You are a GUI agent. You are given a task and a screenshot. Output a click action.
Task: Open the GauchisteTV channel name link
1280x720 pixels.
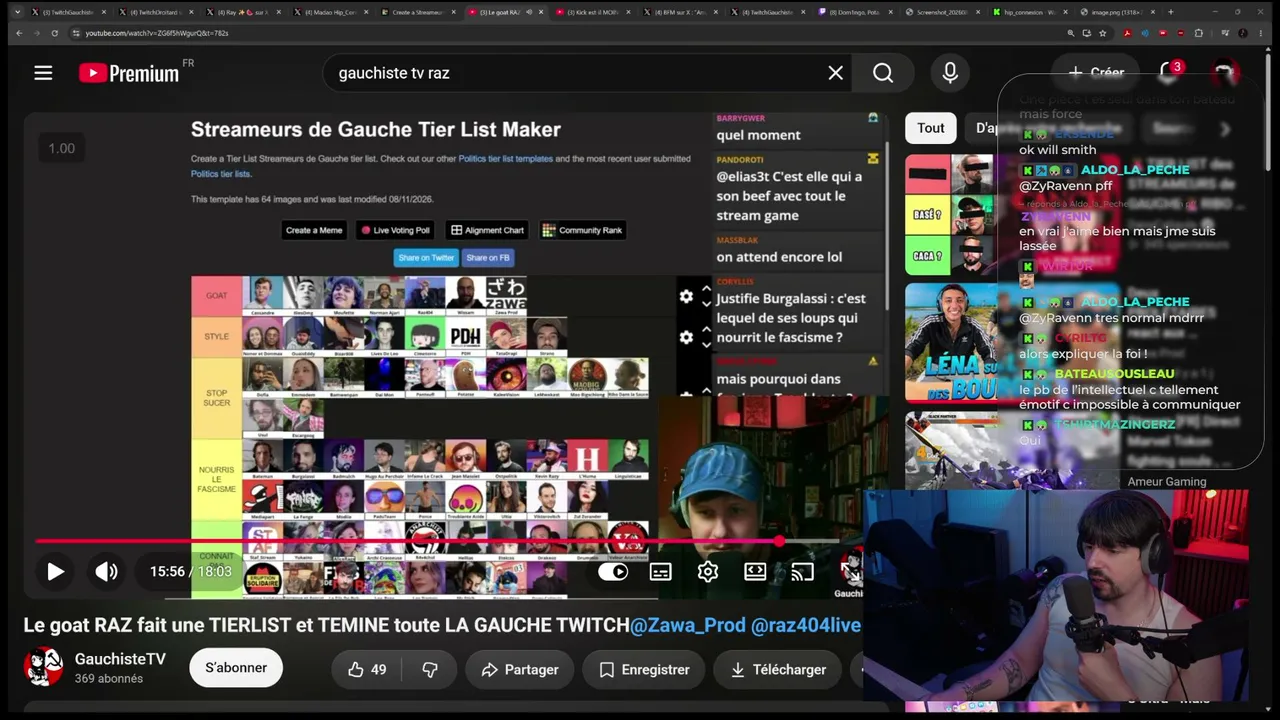tap(120, 659)
